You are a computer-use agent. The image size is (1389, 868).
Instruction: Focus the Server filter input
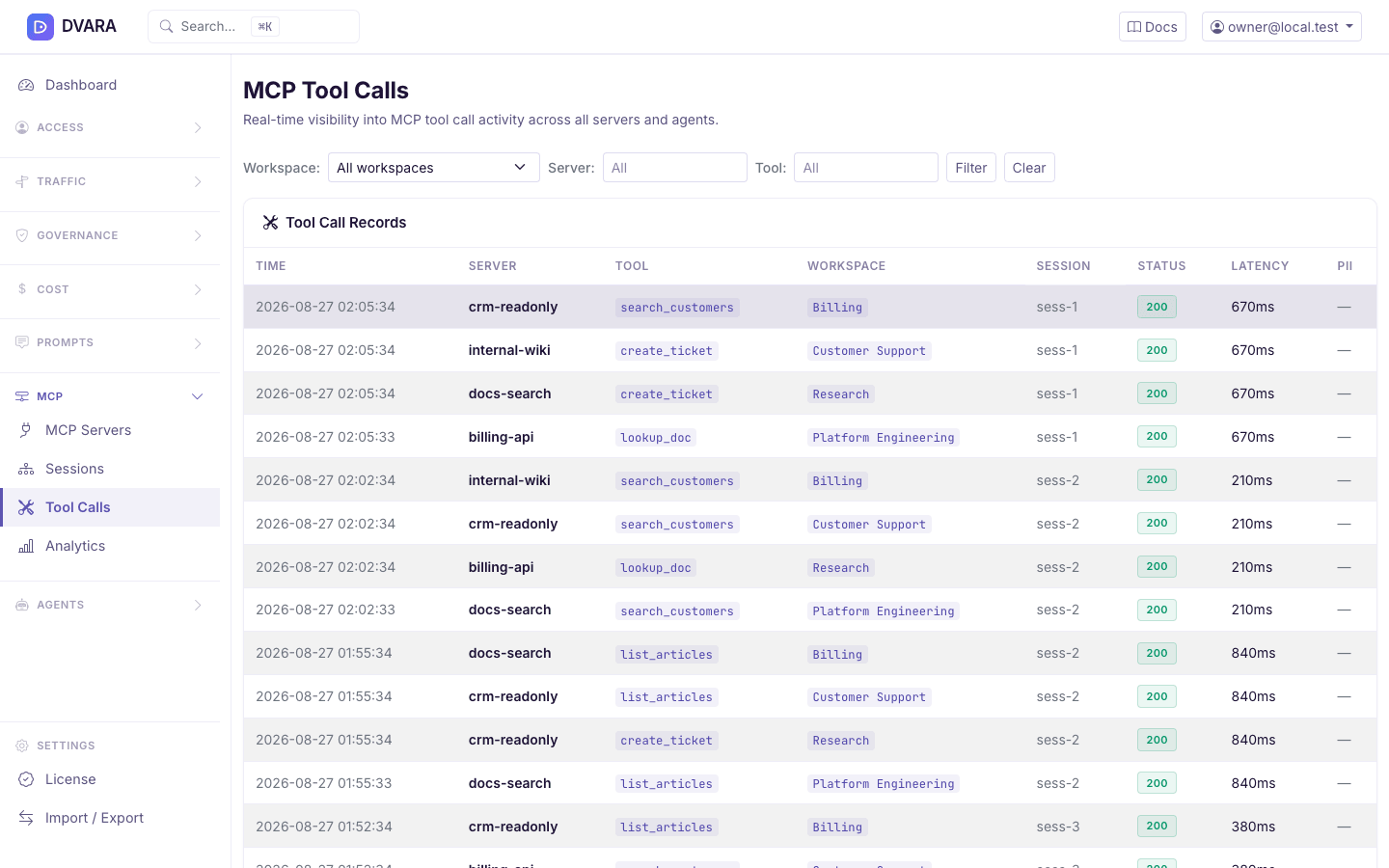[x=675, y=168]
